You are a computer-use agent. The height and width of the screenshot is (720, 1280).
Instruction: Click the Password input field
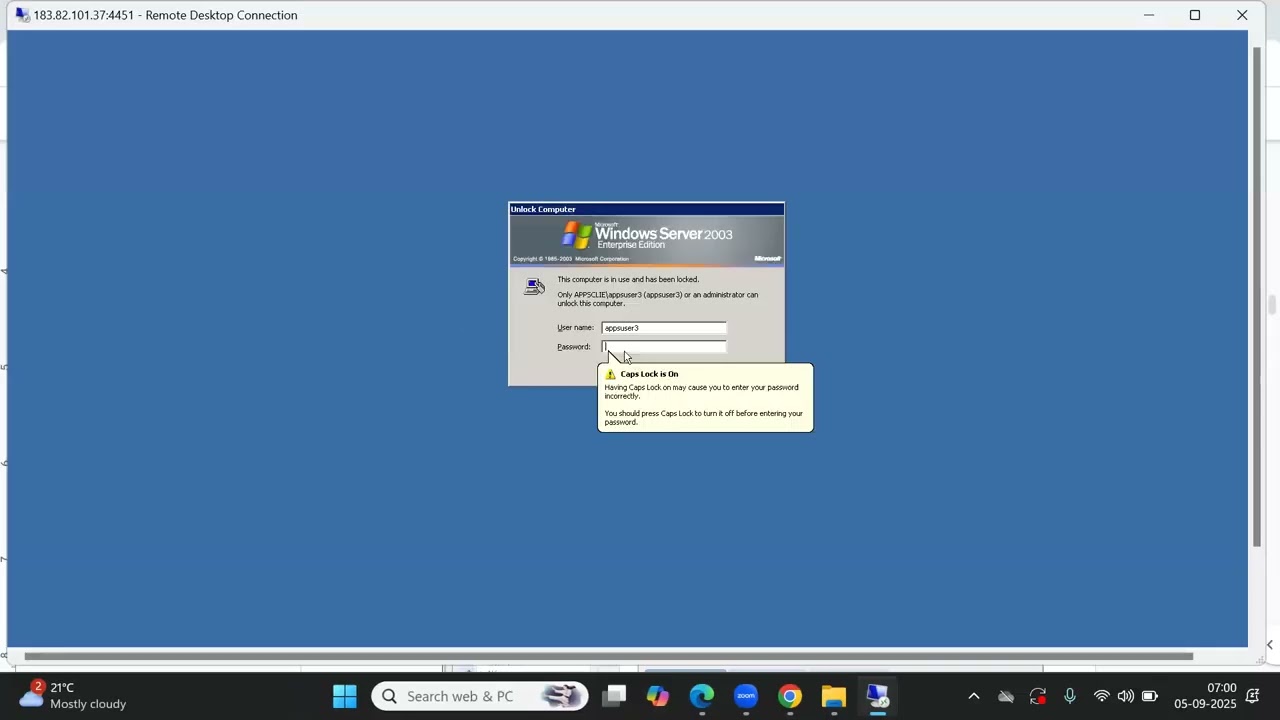664,347
